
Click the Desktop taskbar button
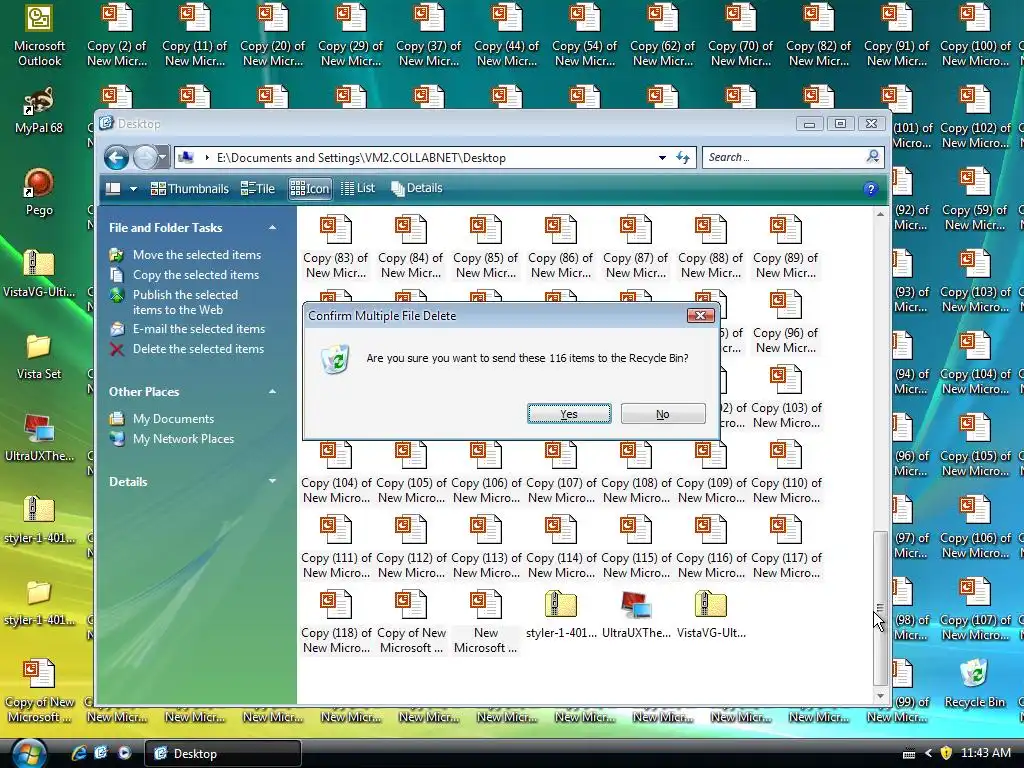[x=222, y=754]
